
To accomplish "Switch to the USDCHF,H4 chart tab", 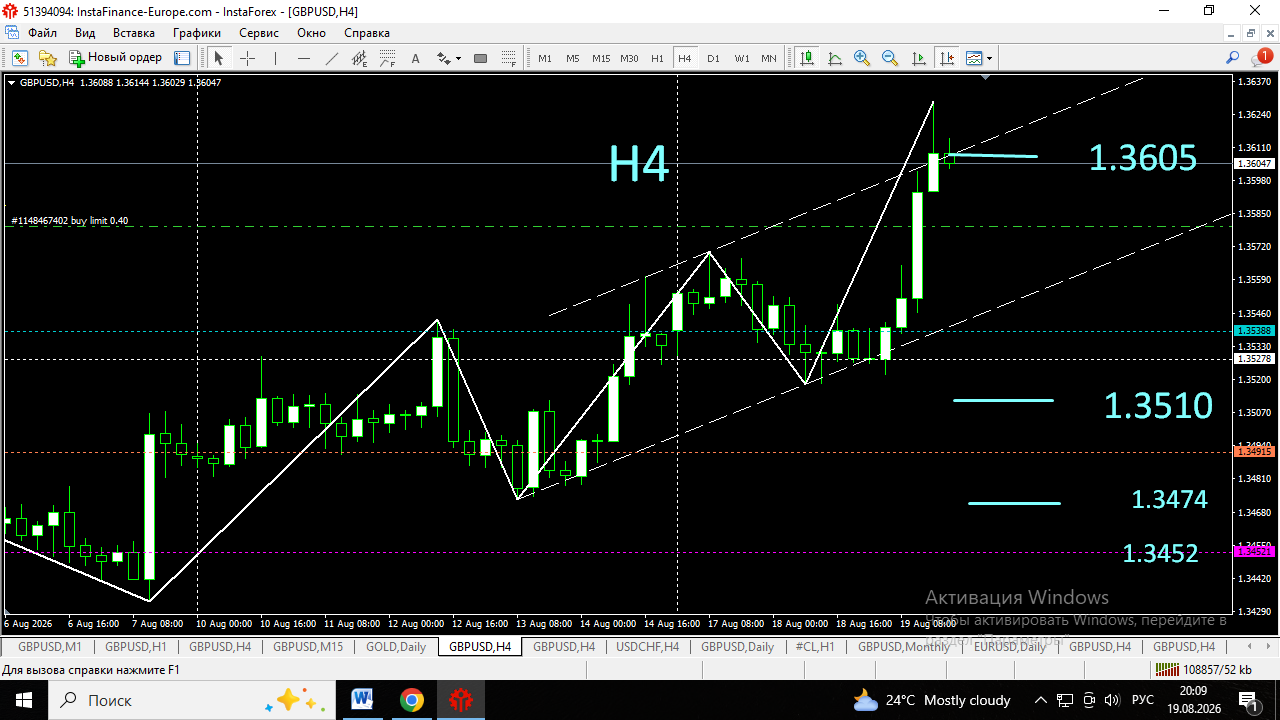I will coord(648,647).
